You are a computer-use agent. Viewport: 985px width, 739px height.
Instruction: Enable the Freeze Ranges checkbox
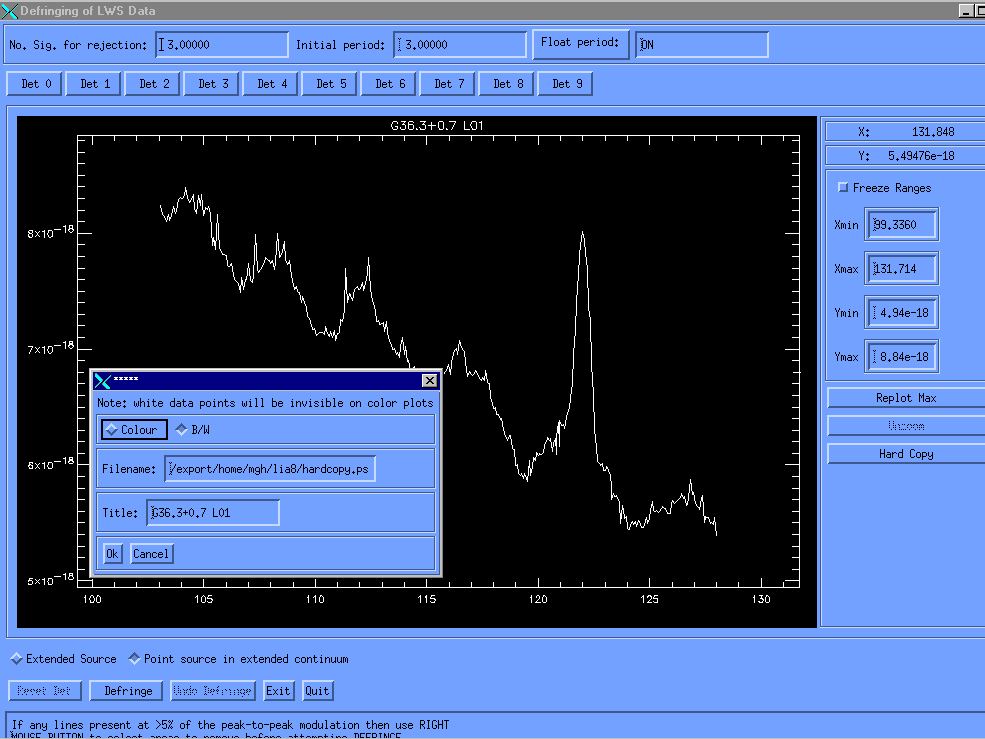tap(843, 188)
